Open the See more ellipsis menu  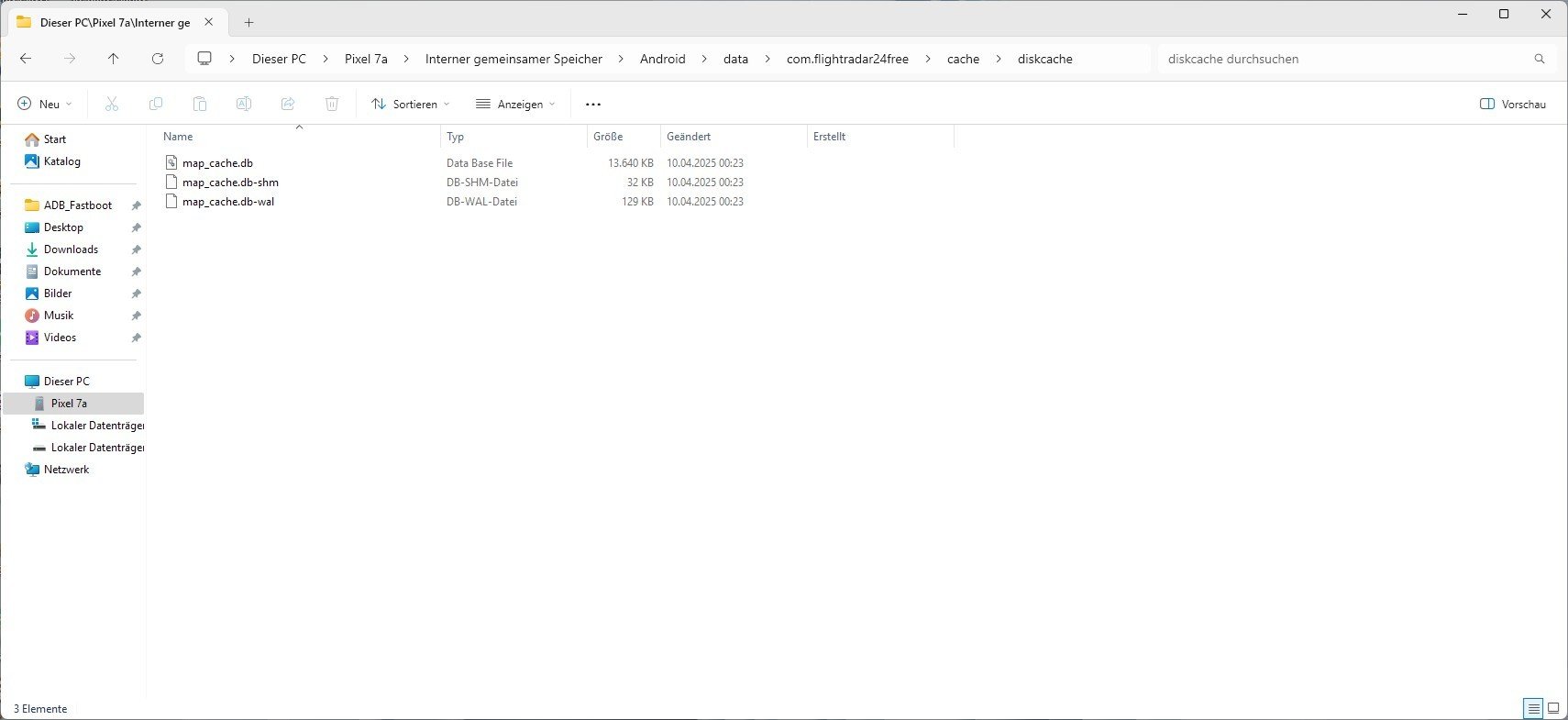click(x=593, y=104)
